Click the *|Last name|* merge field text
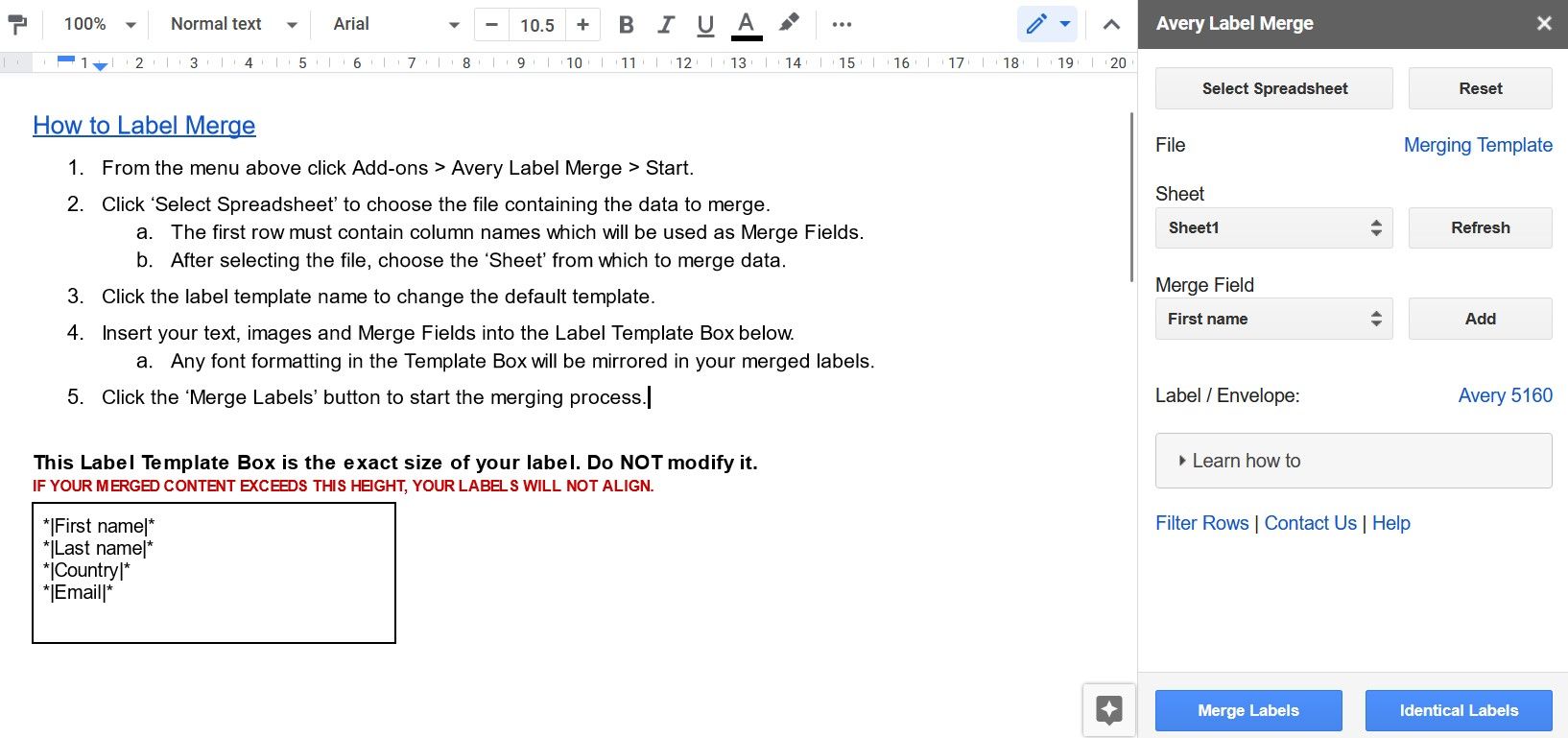The width and height of the screenshot is (1568, 738). pyautogui.click(x=98, y=548)
